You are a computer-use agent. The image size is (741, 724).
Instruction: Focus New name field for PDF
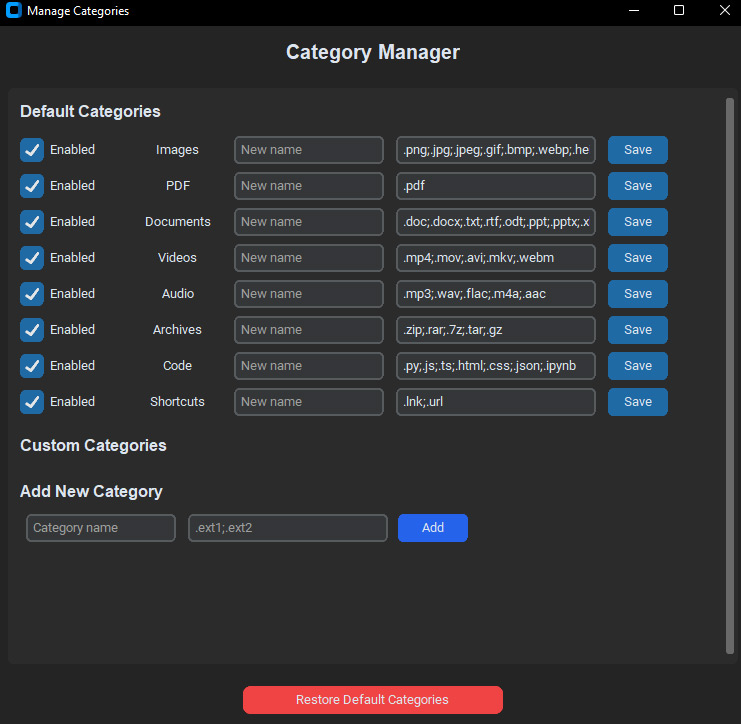pos(309,186)
